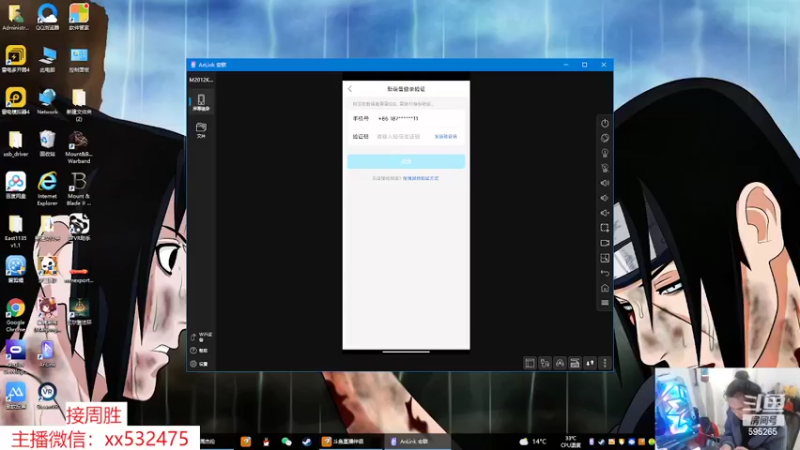Click the phone number field with +86
The image size is (800, 450).
[406, 118]
